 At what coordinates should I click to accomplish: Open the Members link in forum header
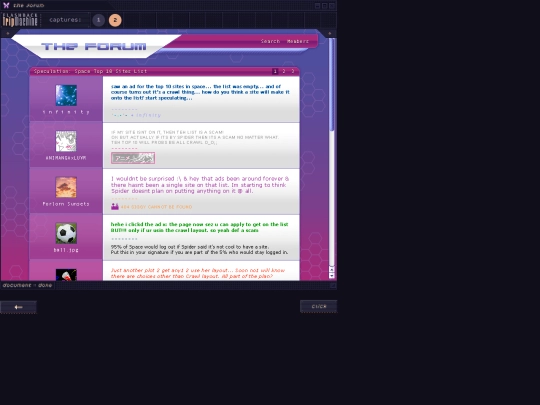pyautogui.click(x=298, y=41)
